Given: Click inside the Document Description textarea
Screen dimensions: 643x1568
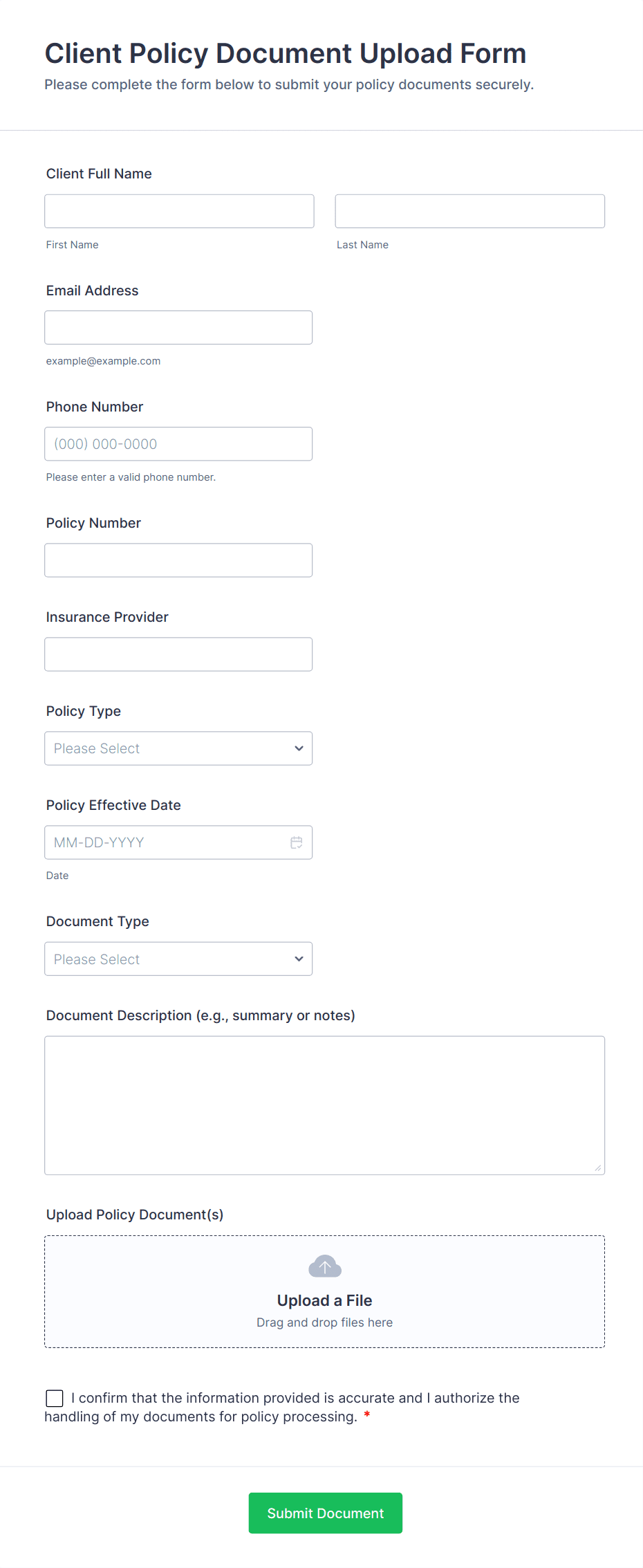Looking at the screenshot, I should pos(324,1105).
